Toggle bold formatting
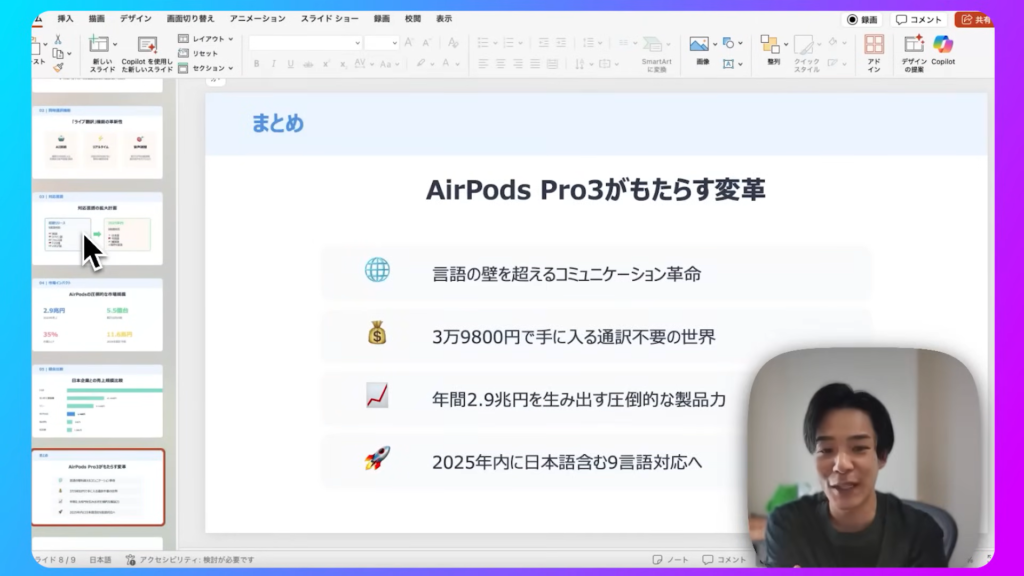 click(257, 64)
